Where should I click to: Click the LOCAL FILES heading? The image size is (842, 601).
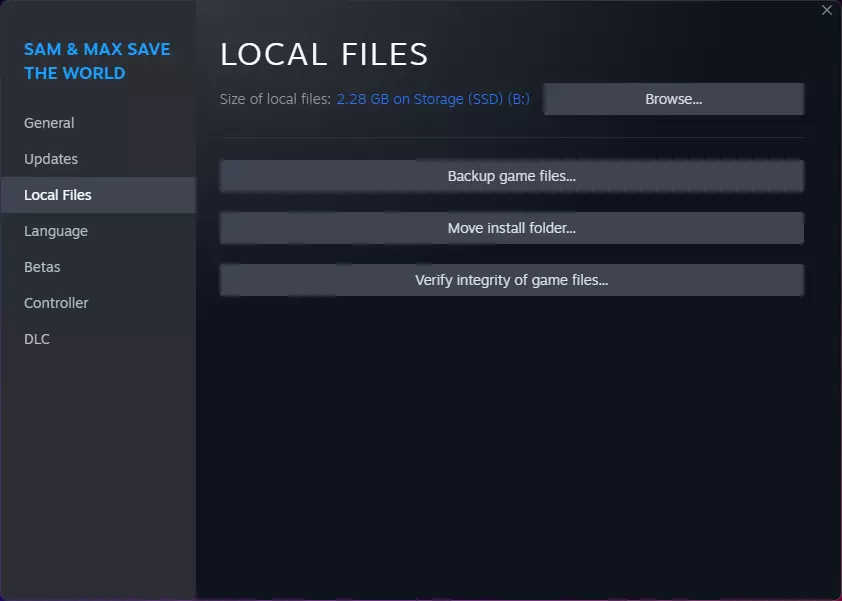[324, 54]
